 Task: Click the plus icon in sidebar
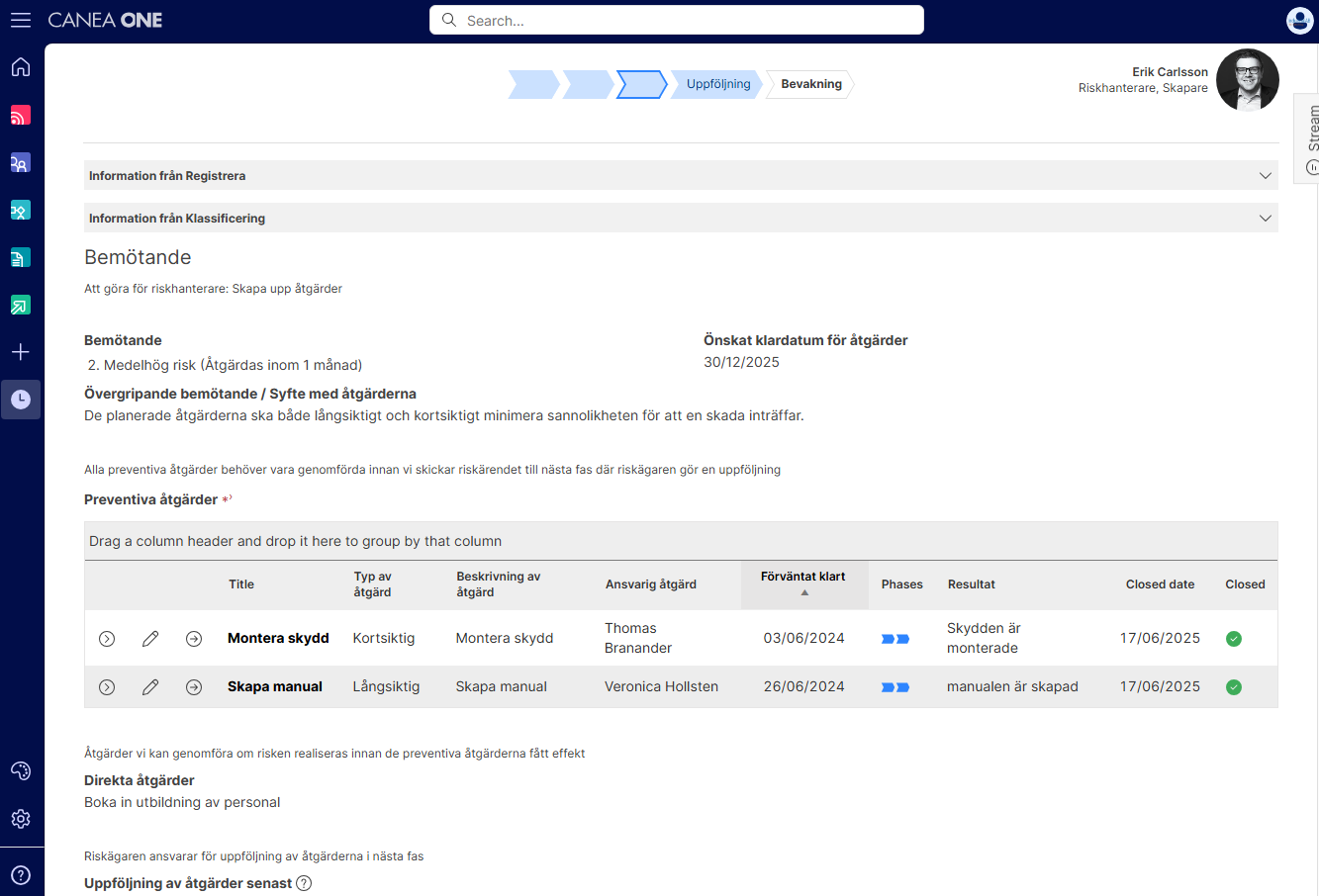point(21,352)
